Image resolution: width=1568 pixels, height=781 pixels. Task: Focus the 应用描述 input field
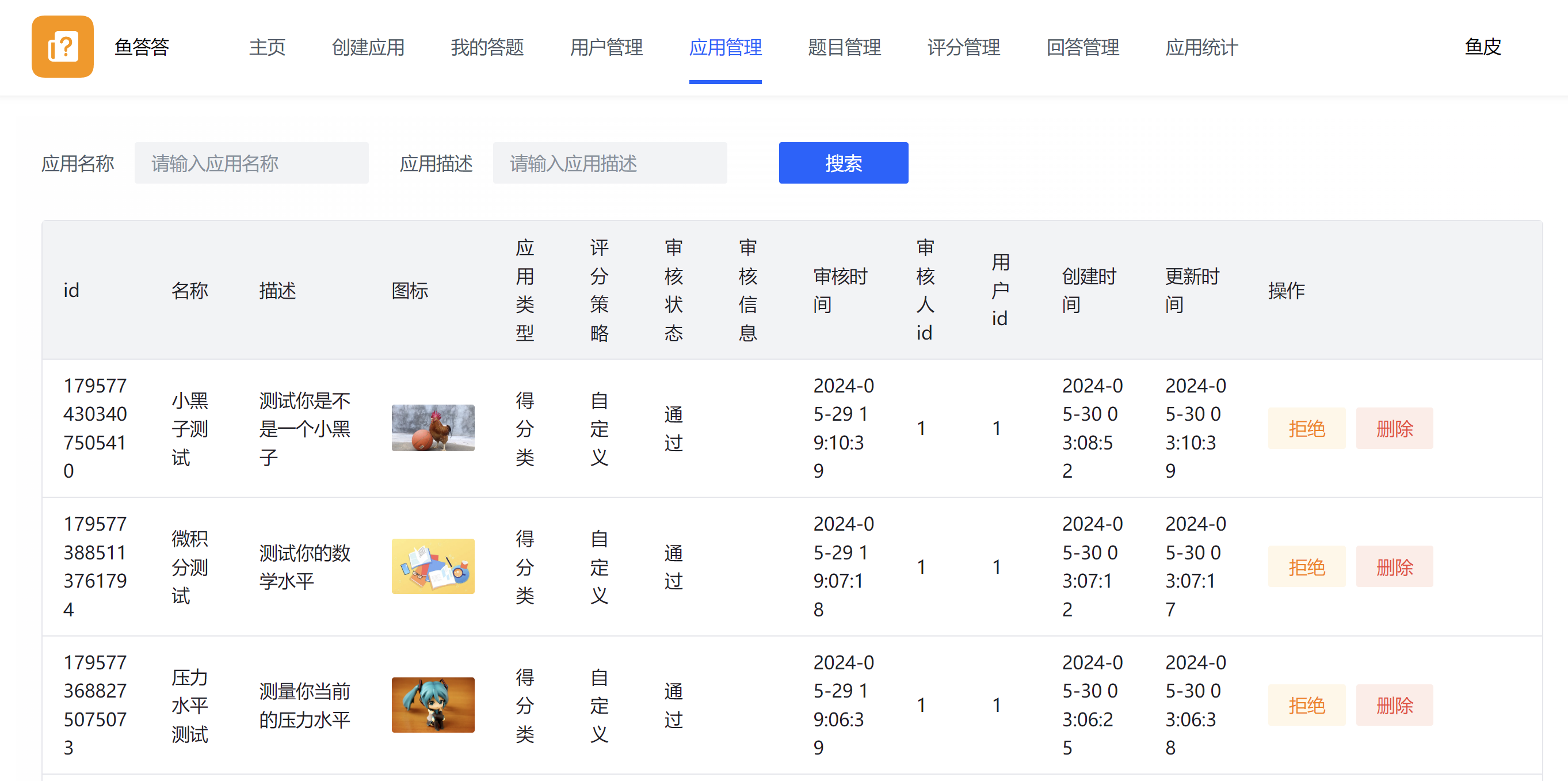click(609, 163)
